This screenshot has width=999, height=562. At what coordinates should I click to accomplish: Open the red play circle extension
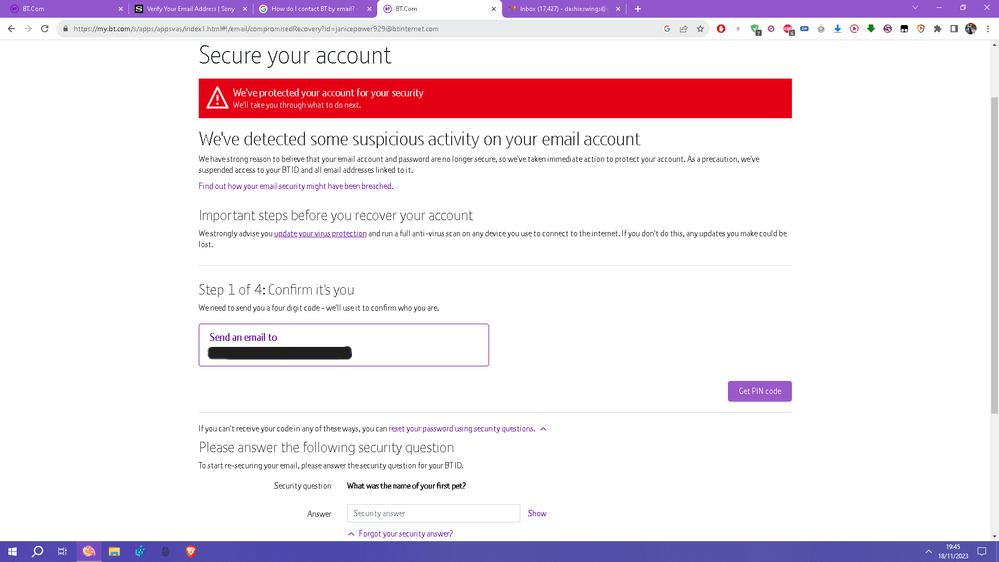(854, 29)
